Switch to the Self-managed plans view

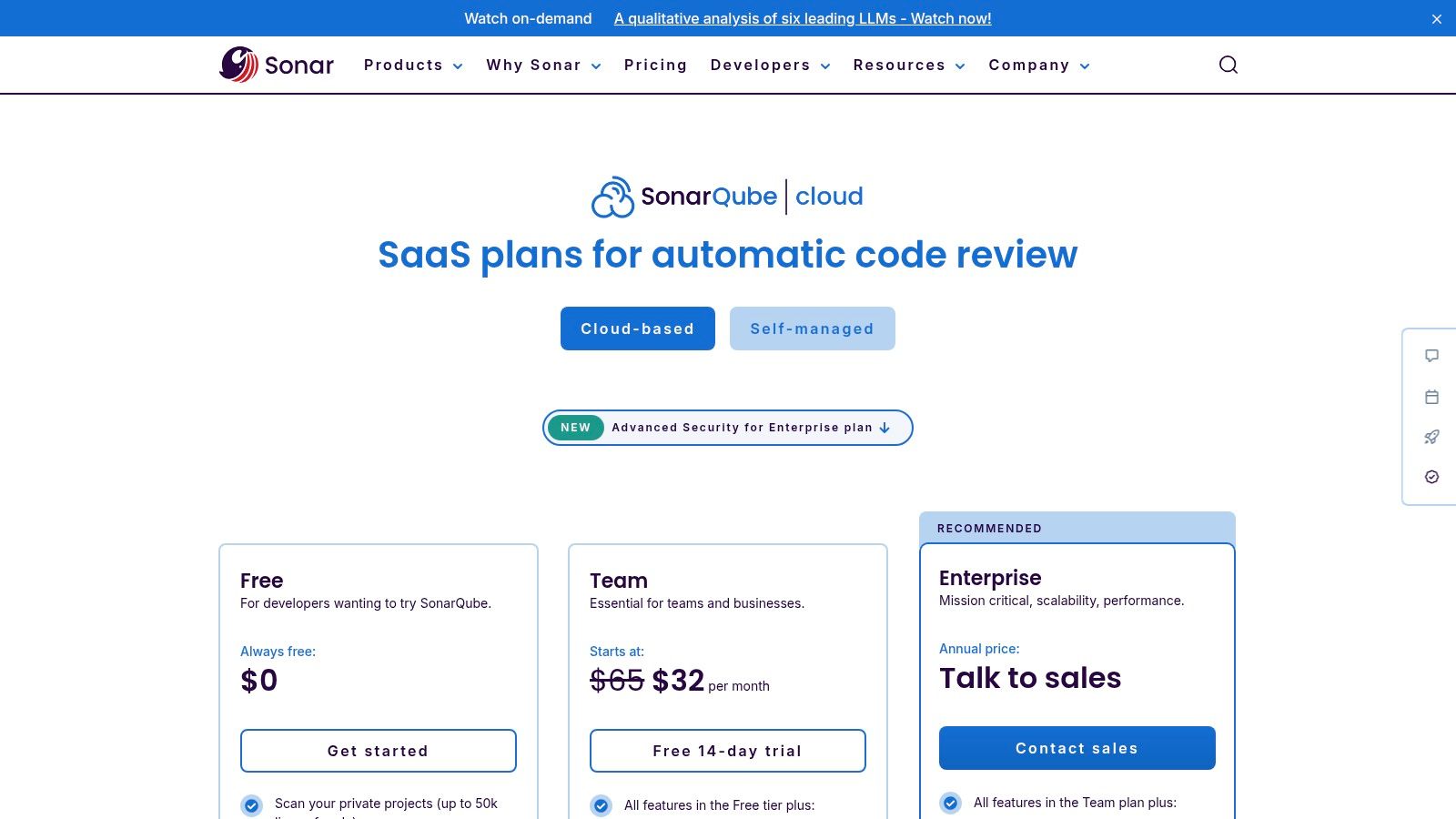(x=813, y=329)
